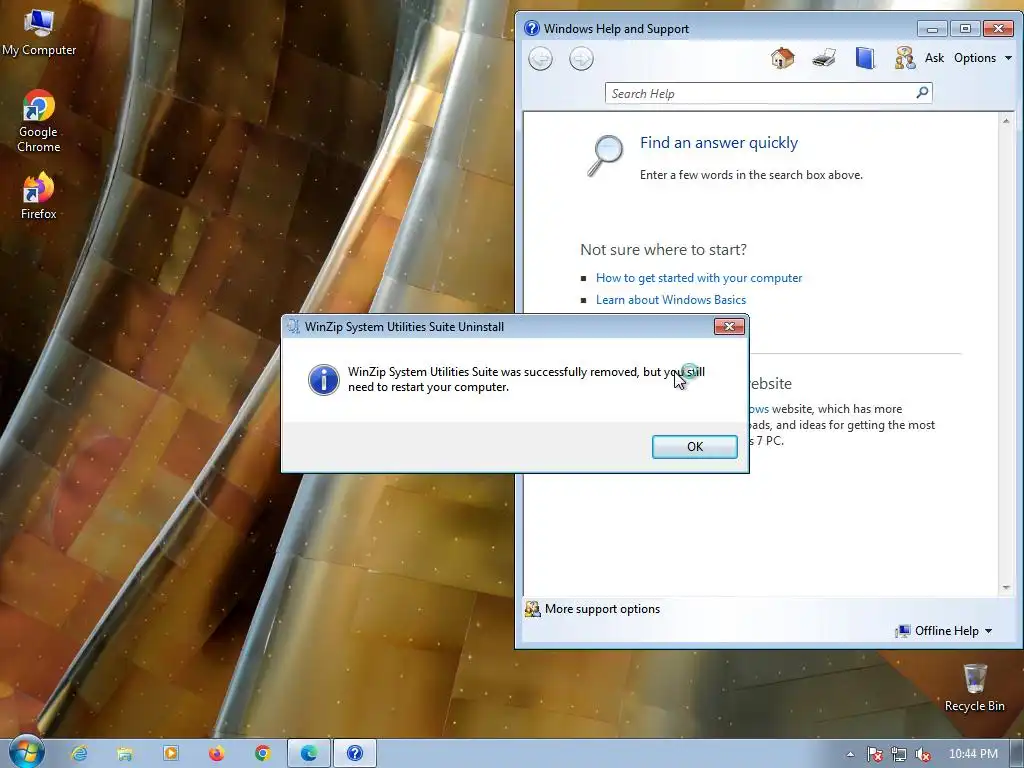
Task: Click the Ask label in Help toolbar
Action: tap(934, 58)
